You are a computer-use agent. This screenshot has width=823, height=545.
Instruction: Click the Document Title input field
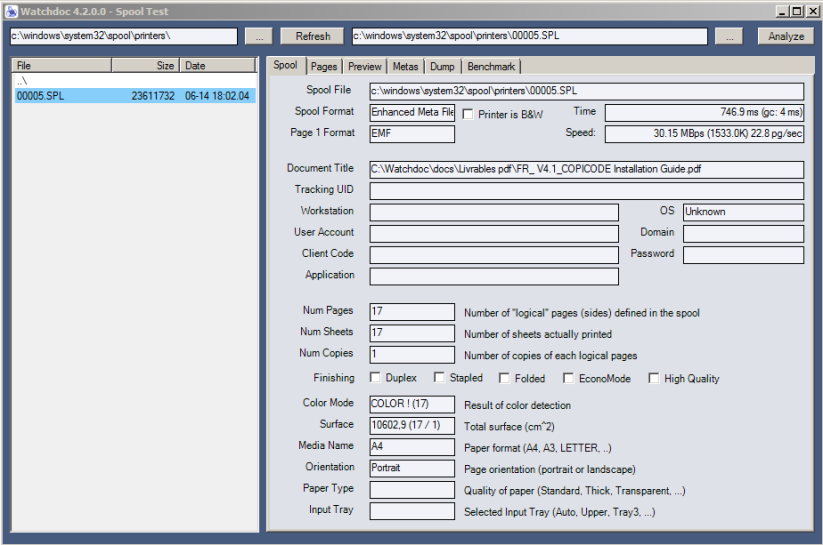pos(586,169)
